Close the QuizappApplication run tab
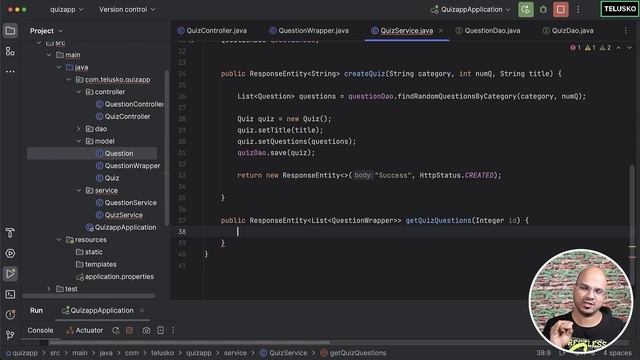The image size is (640, 360). pyautogui.click(x=142, y=310)
